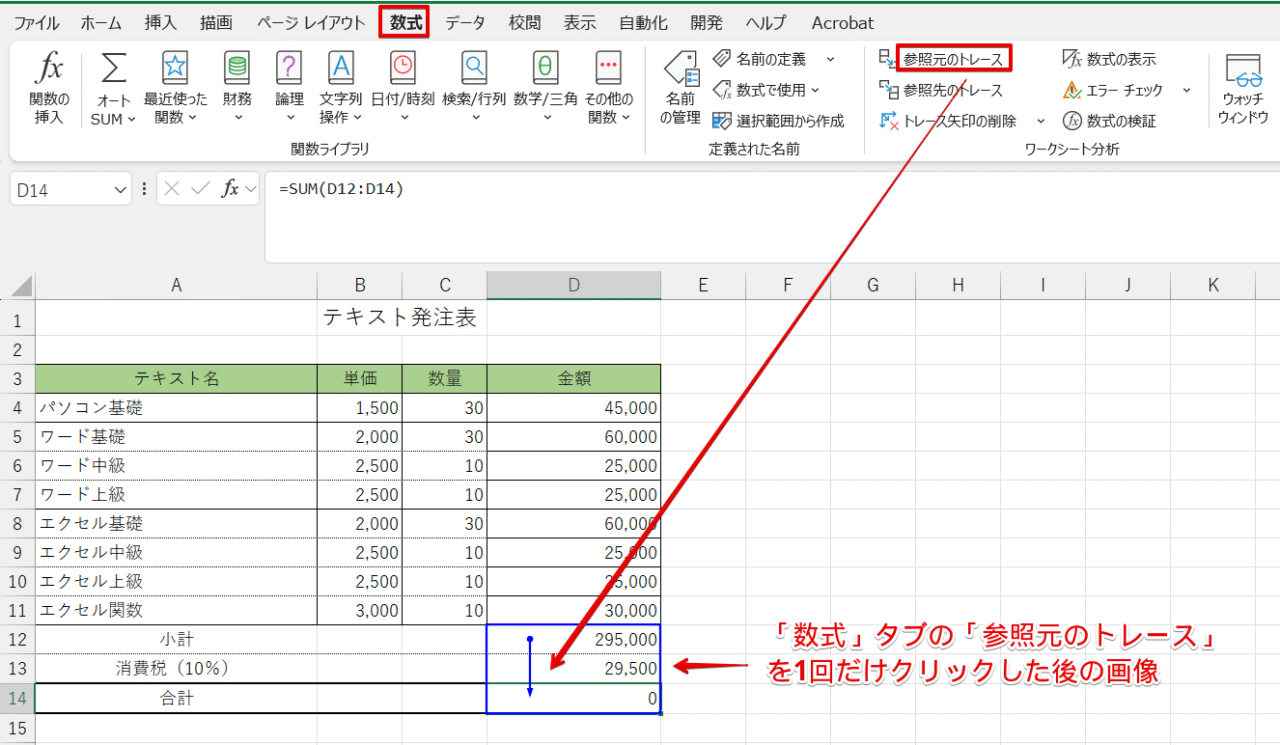This screenshot has width=1280, height=745.
Task: Click 選択範囲から作成
Action: (x=778, y=121)
